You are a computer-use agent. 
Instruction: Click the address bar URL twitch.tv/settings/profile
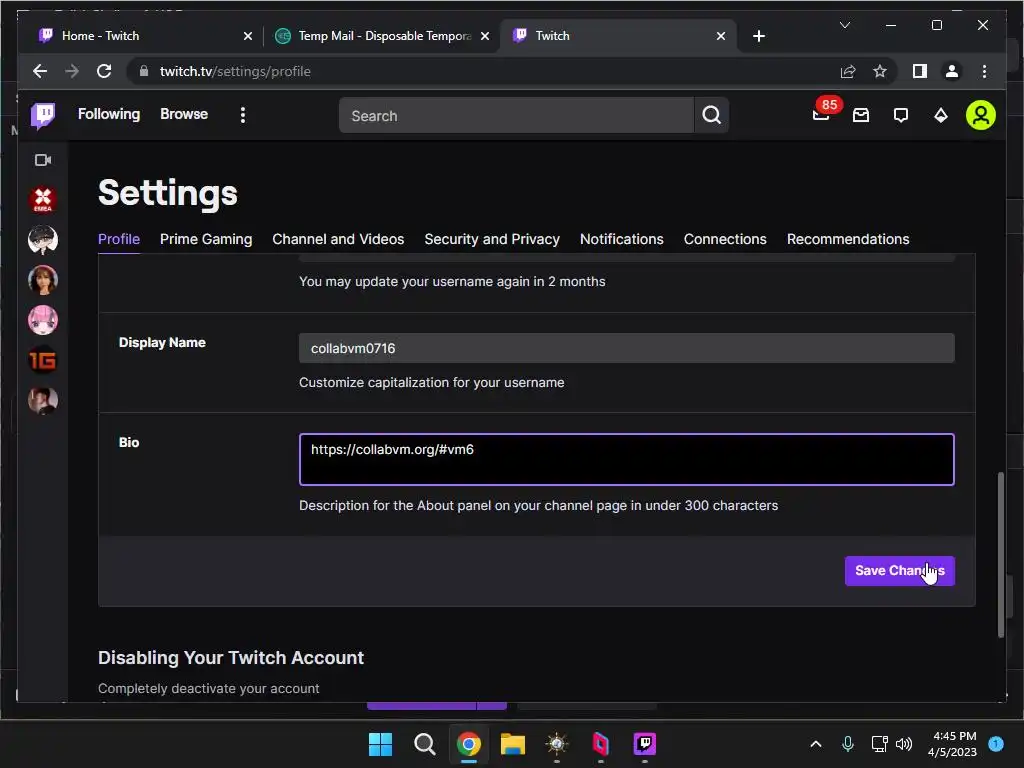[x=234, y=71]
